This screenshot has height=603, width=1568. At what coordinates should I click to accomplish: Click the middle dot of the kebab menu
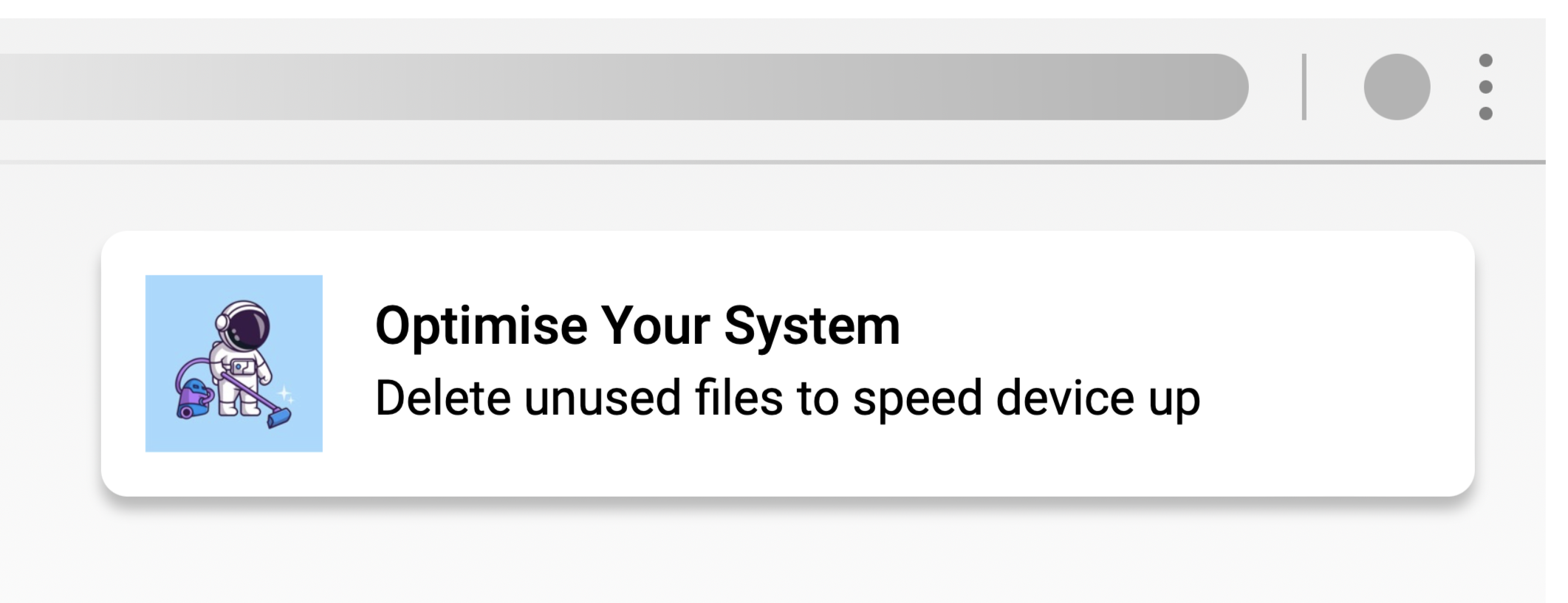click(1485, 87)
